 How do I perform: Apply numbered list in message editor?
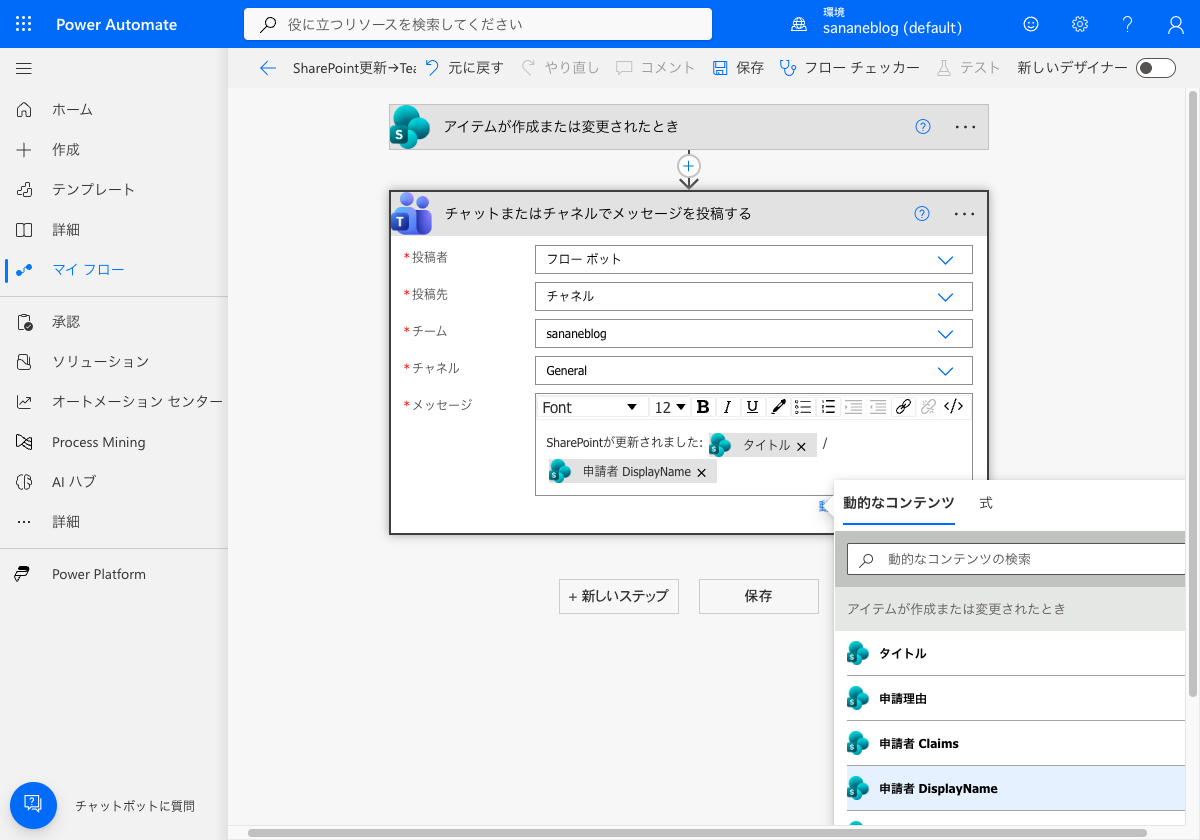[828, 407]
